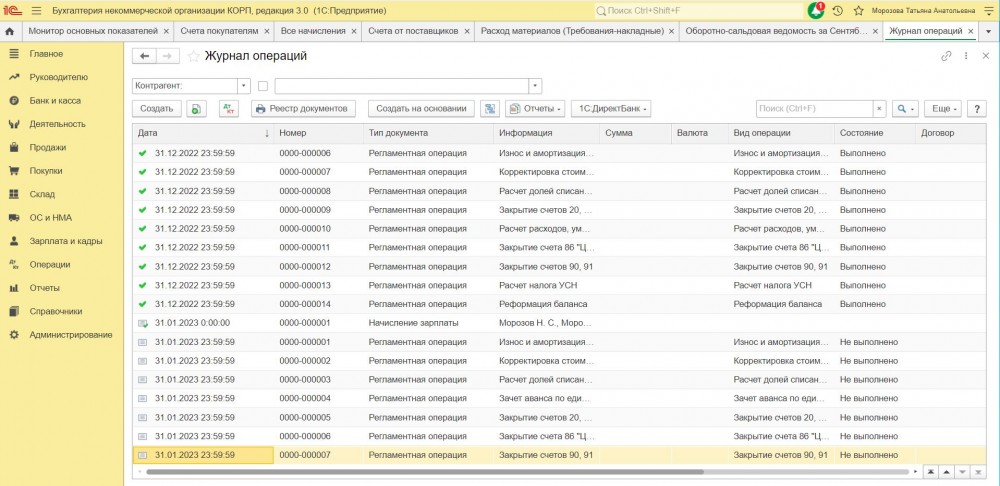Click the Поиск (Ctrl+F) list search field

(814, 108)
